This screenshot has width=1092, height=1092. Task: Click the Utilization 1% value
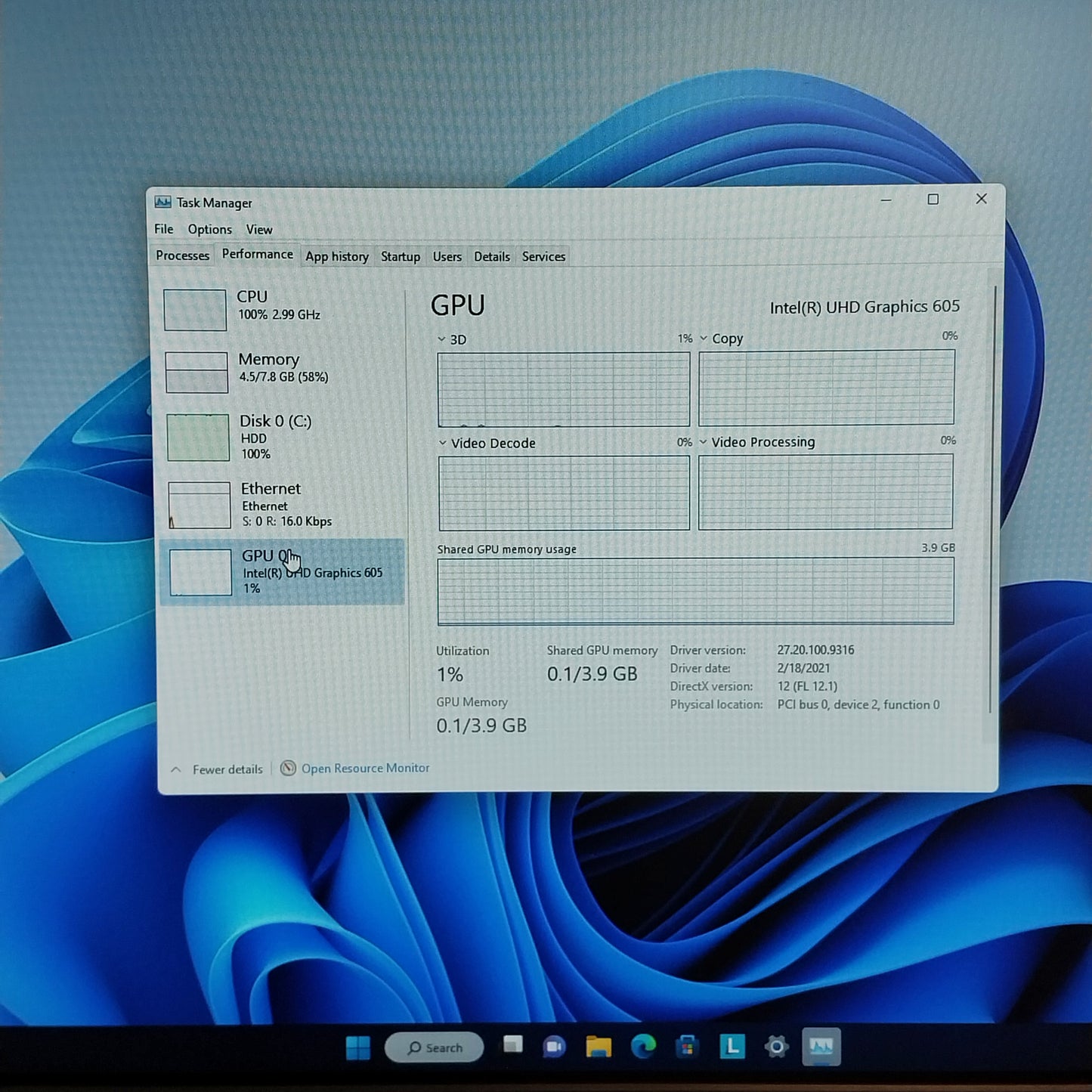[x=450, y=674]
